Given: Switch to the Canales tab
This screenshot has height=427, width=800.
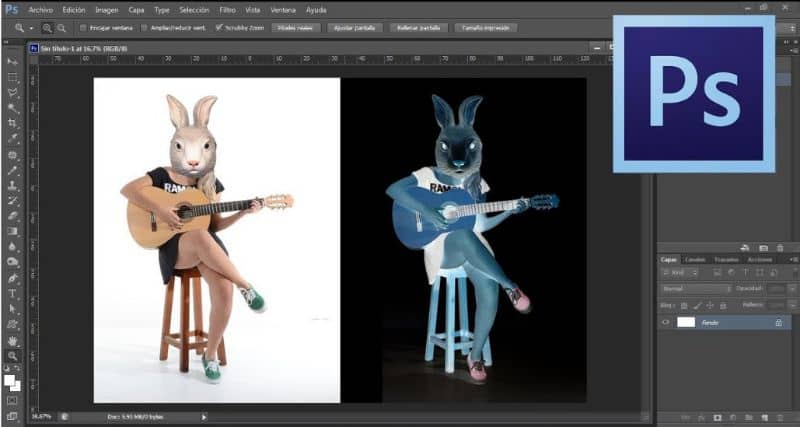Looking at the screenshot, I should tap(695, 259).
